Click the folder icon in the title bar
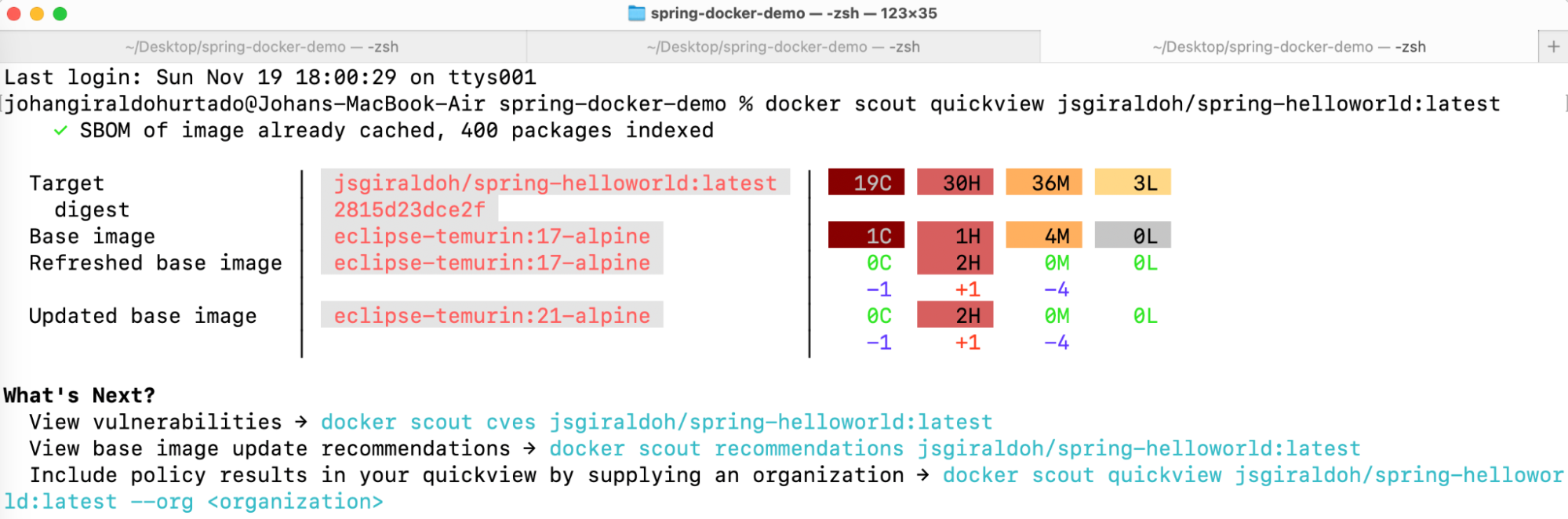 [x=636, y=13]
